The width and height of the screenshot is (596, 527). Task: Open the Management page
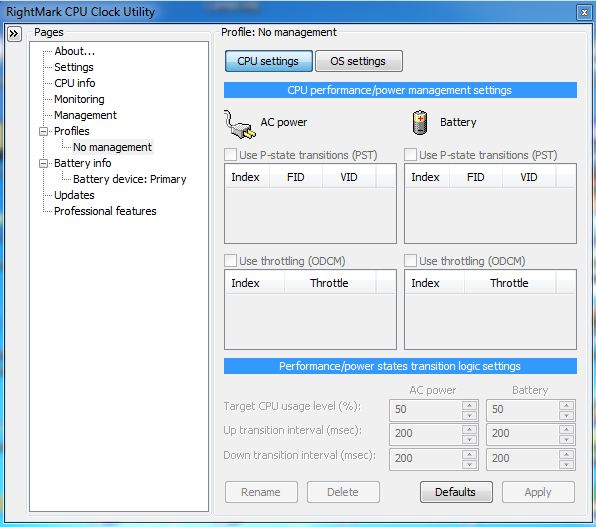point(85,115)
